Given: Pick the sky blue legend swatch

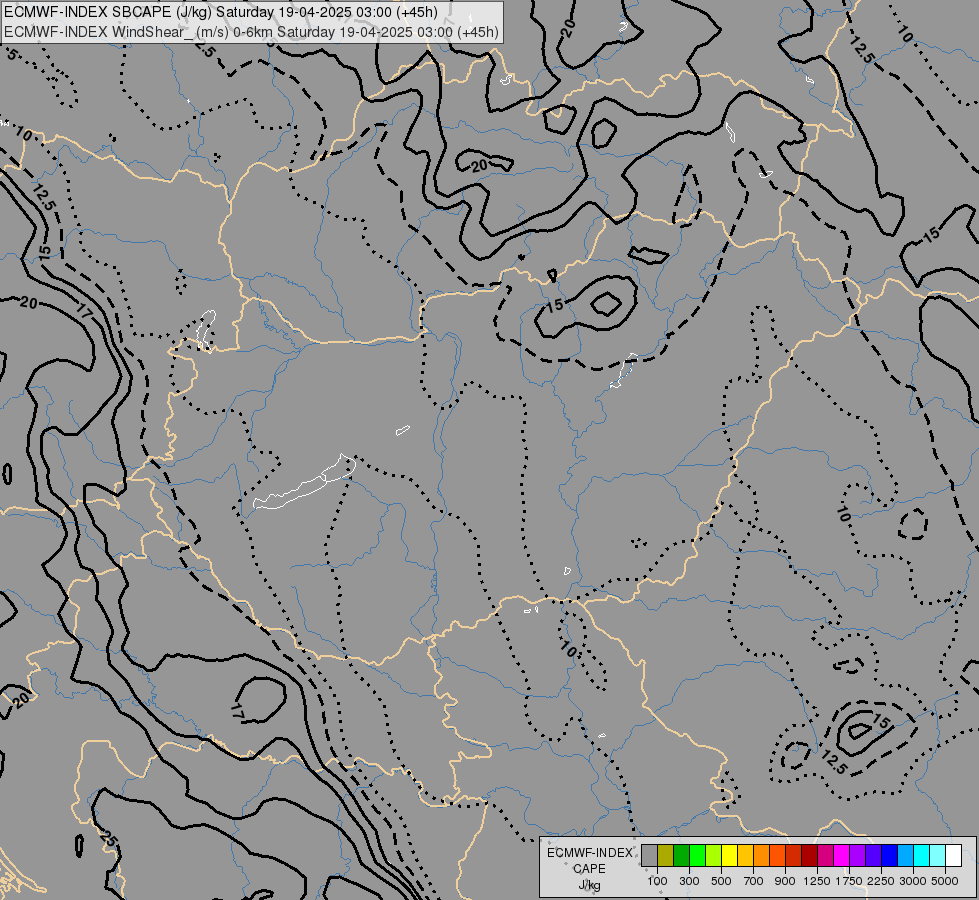Looking at the screenshot, I should pyautogui.click(x=906, y=856).
